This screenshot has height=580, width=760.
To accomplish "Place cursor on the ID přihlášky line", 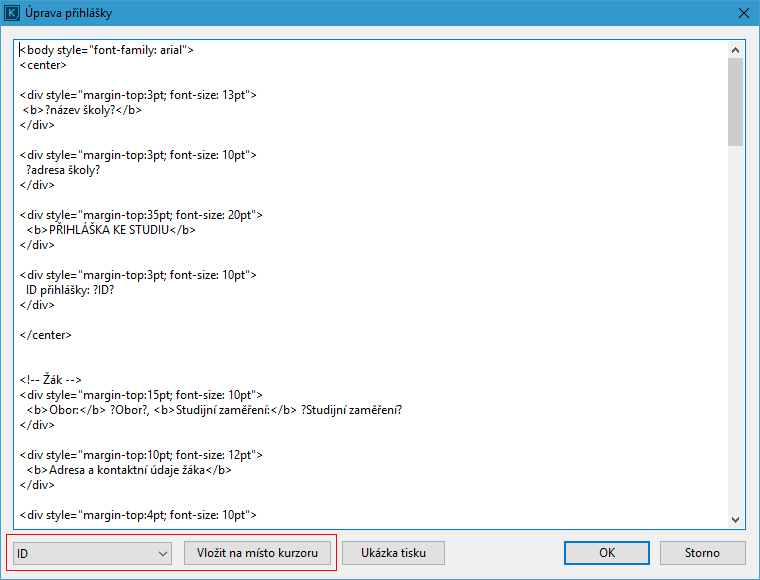I will pos(70,290).
